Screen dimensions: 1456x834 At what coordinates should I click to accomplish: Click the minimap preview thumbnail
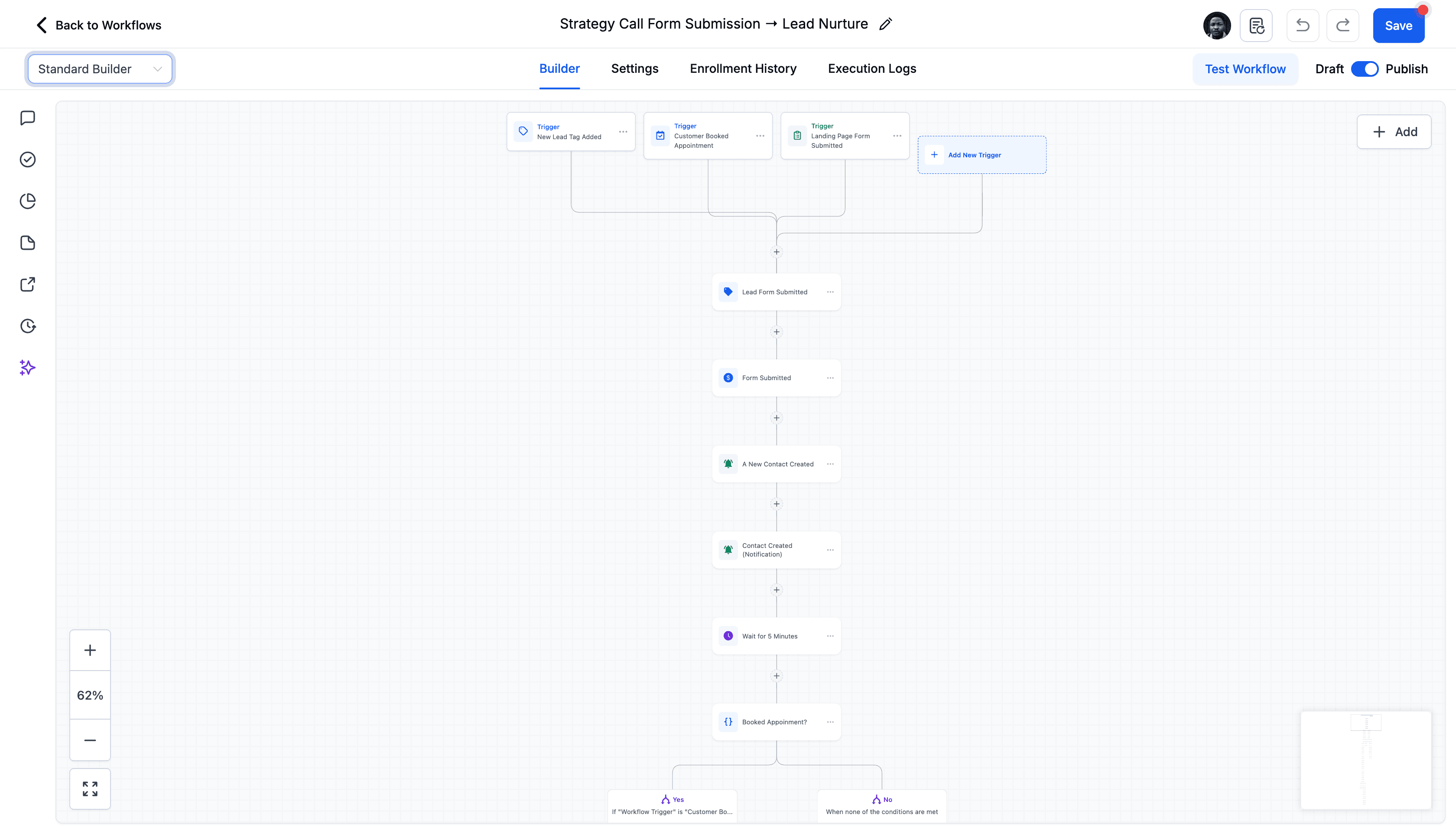point(1365,759)
